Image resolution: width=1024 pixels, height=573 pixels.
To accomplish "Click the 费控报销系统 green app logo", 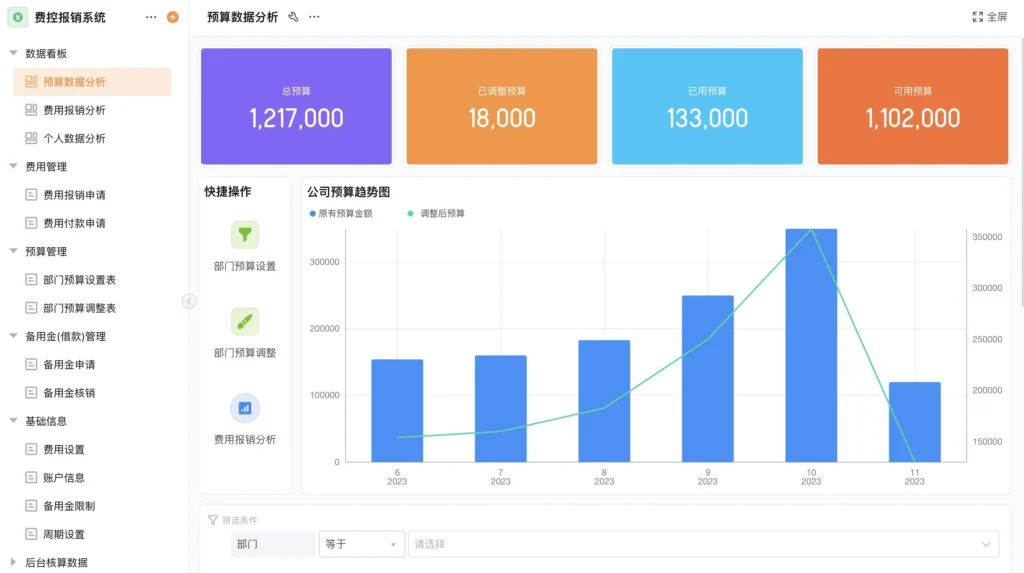I will (x=18, y=17).
